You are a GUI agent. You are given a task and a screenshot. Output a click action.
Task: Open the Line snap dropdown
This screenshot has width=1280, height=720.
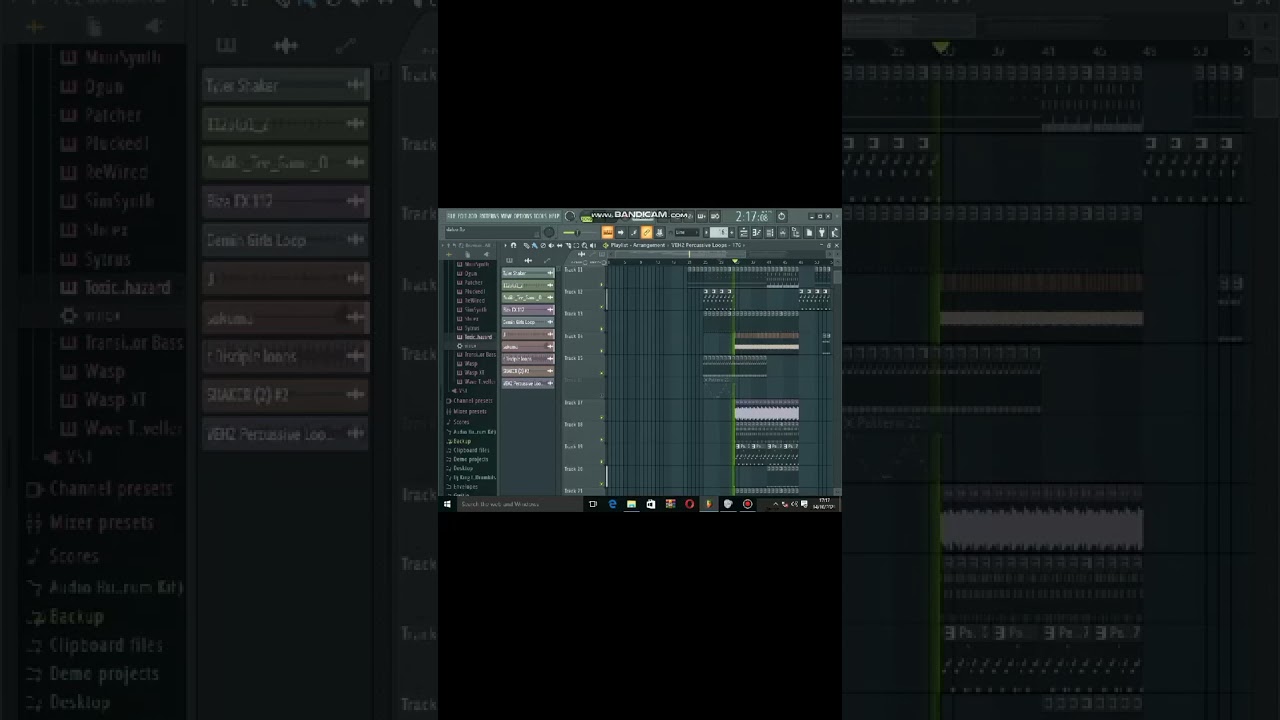click(687, 232)
